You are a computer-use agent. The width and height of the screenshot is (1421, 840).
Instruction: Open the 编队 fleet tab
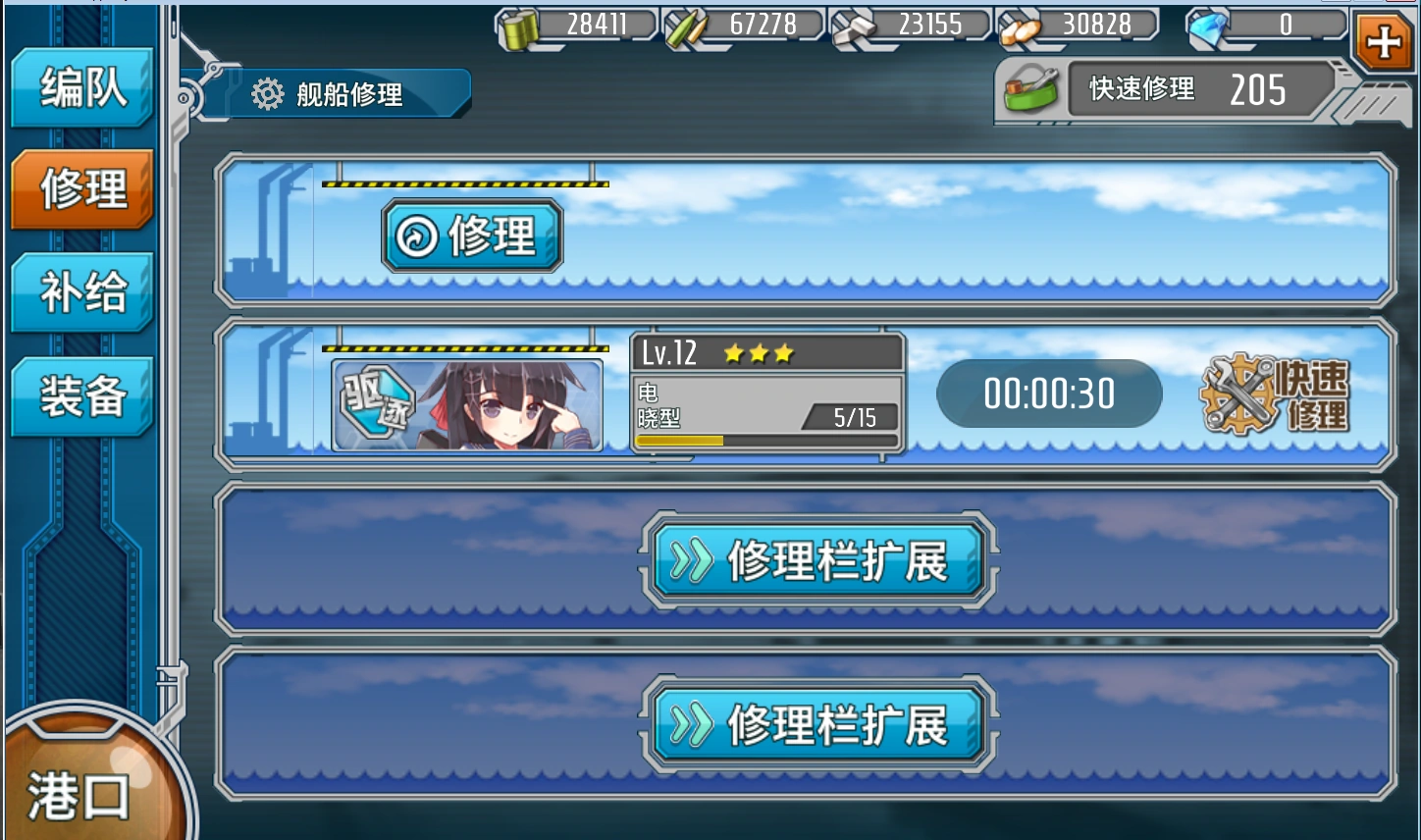click(82, 87)
